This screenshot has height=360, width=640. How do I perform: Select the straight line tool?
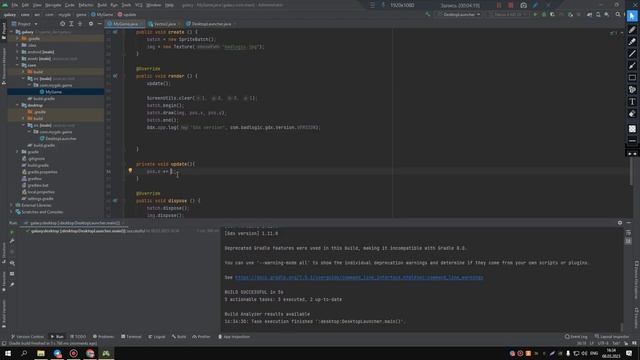point(632,53)
